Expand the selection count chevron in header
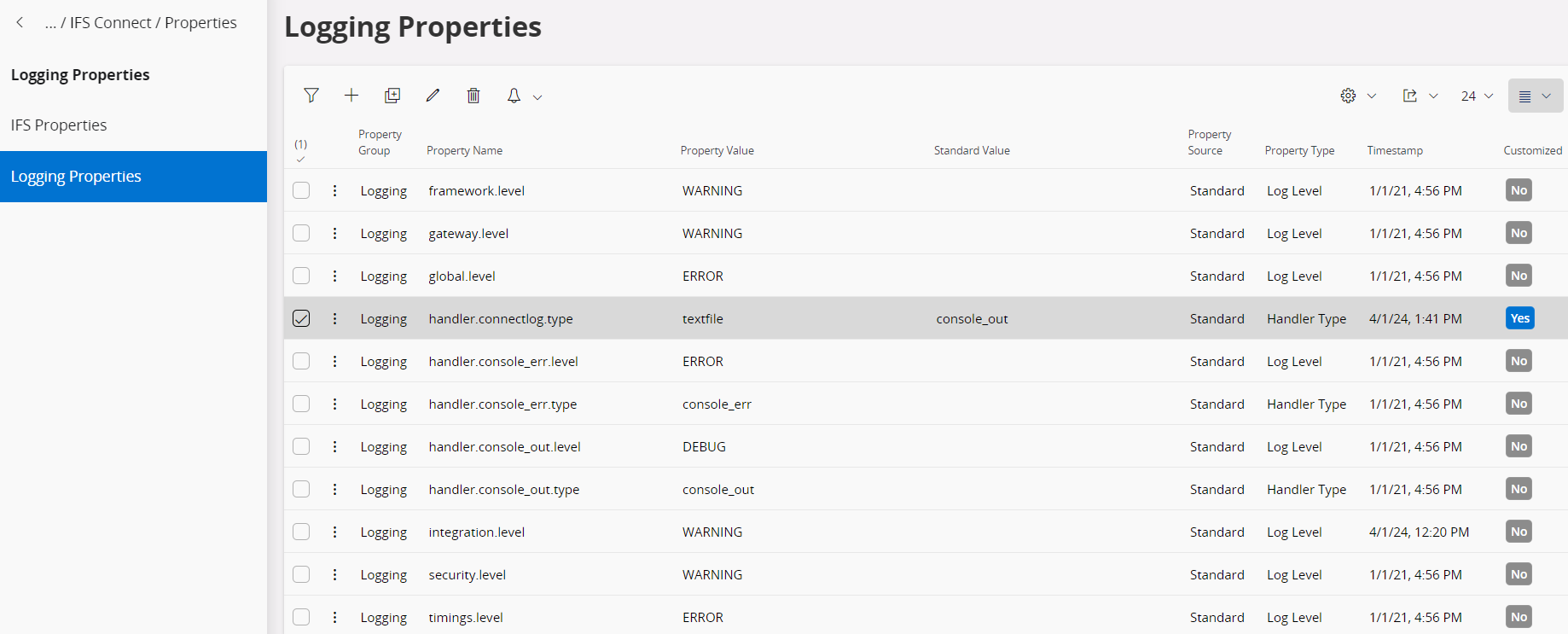This screenshot has width=1568, height=634. point(300,160)
